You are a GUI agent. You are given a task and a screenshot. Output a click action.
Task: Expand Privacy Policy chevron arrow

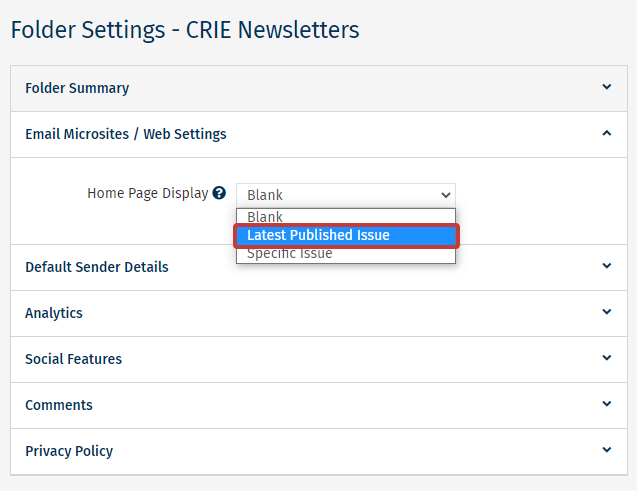[x=607, y=450]
